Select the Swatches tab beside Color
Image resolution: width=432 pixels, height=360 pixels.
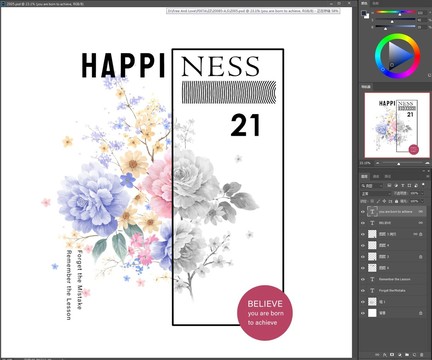pos(376,3)
